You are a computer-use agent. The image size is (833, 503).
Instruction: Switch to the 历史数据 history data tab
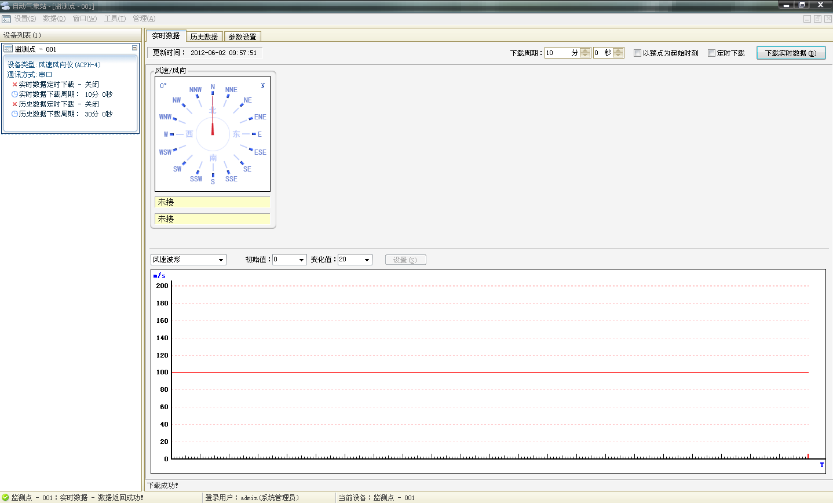pos(203,36)
